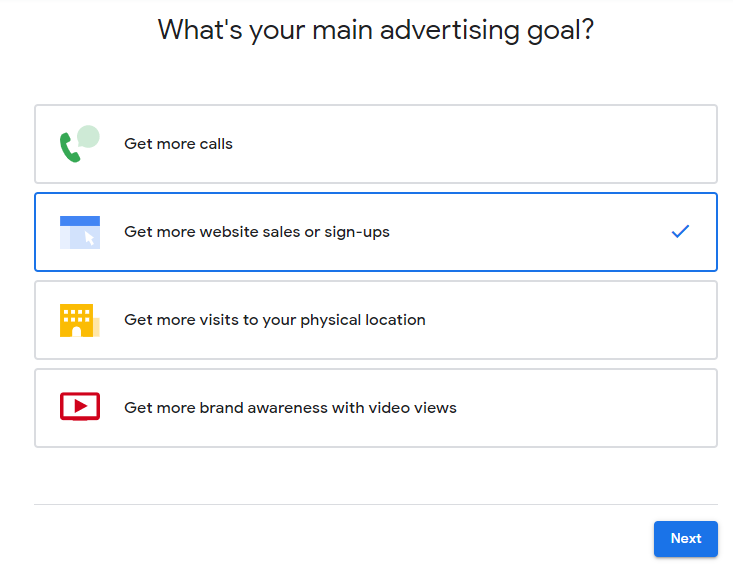733x566 pixels.
Task: Choose Get more website sales or sign-ups
Action: pyautogui.click(x=375, y=232)
